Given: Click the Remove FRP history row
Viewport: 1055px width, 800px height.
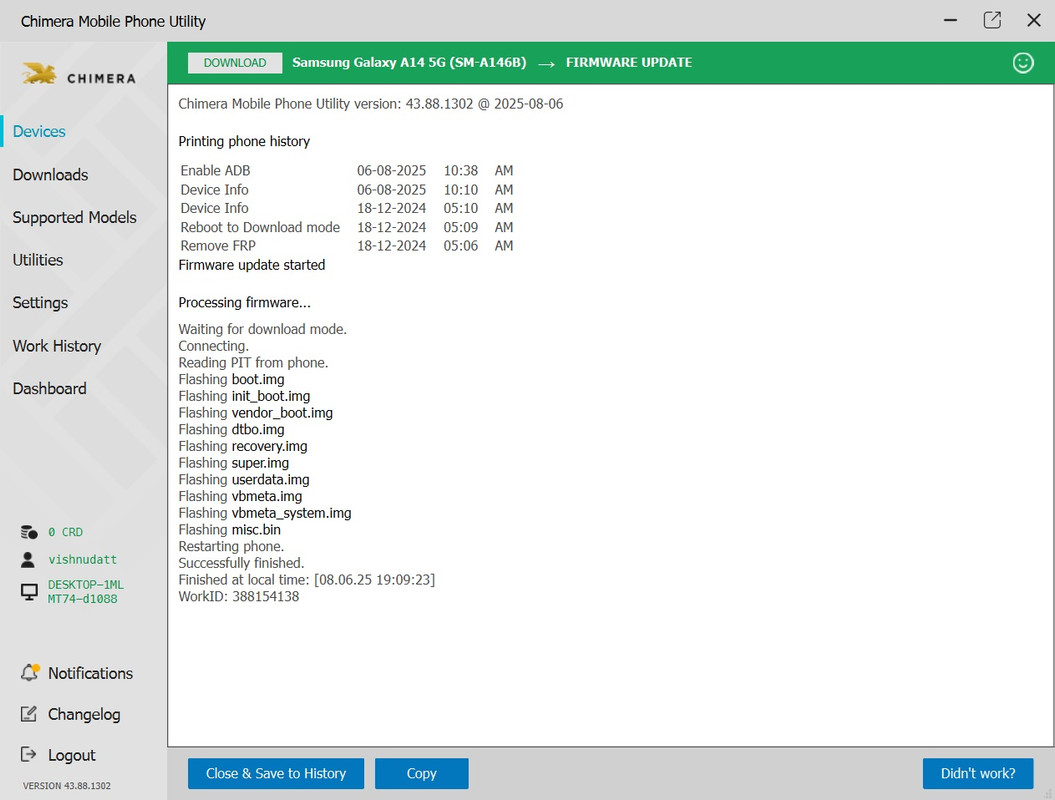Looking at the screenshot, I should (347, 246).
